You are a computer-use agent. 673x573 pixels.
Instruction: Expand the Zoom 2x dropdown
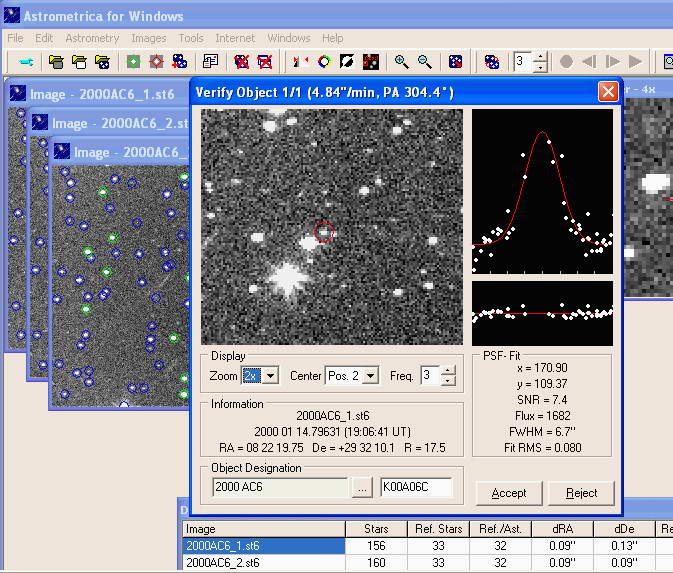pyautogui.click(x=270, y=376)
